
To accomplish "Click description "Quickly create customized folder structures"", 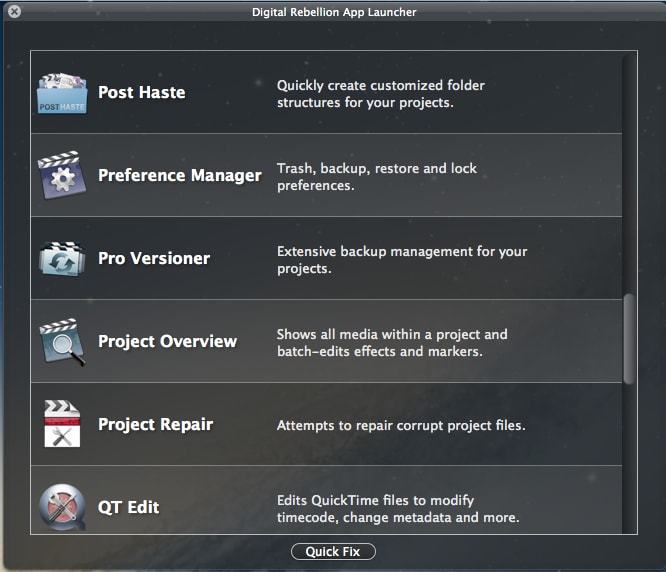I will click(x=381, y=94).
